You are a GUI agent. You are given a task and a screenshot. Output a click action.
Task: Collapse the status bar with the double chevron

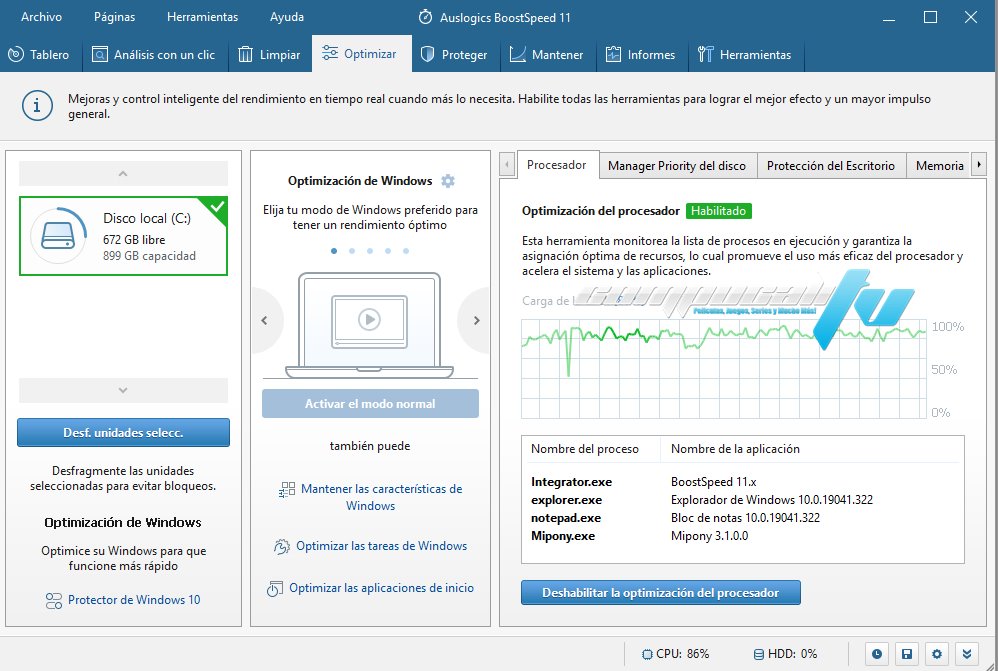pyautogui.click(x=966, y=653)
